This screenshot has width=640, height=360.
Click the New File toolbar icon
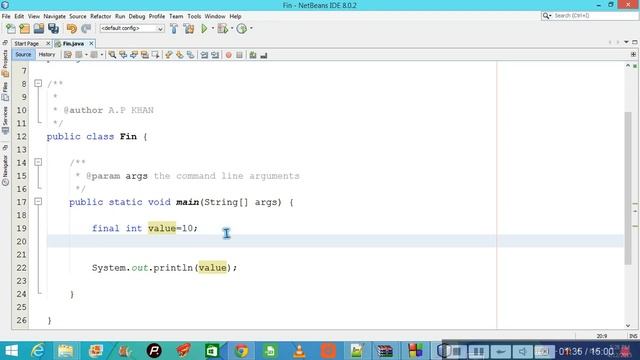click(x=11, y=29)
